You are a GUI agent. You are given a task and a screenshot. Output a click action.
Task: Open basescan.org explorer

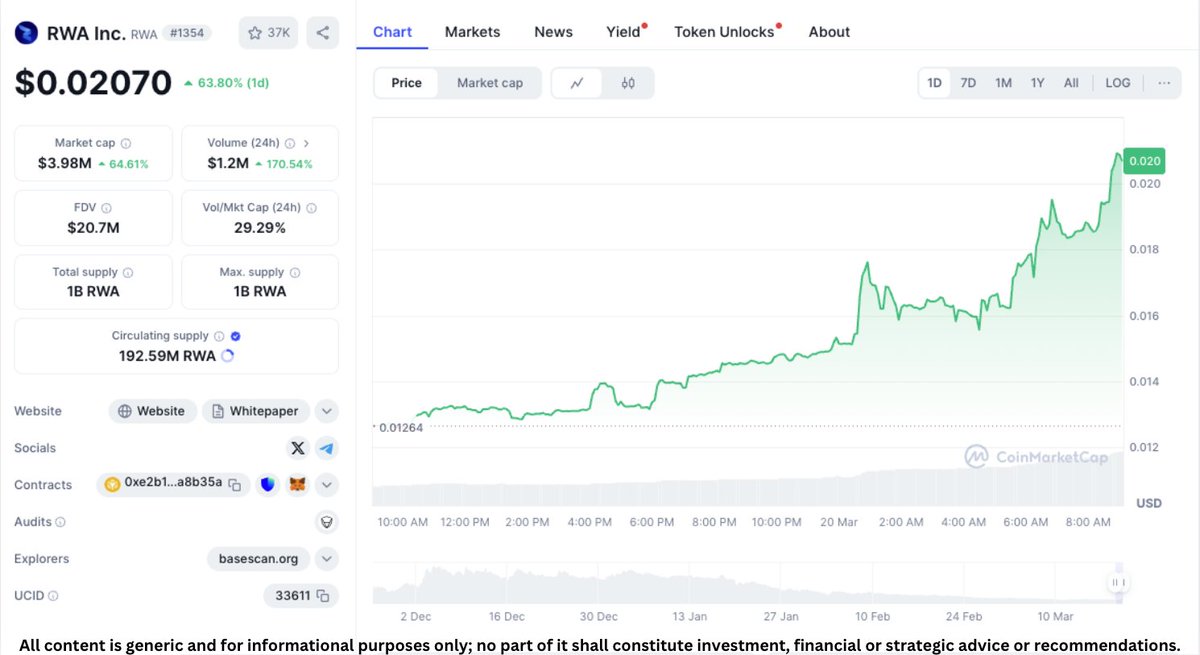tap(258, 559)
